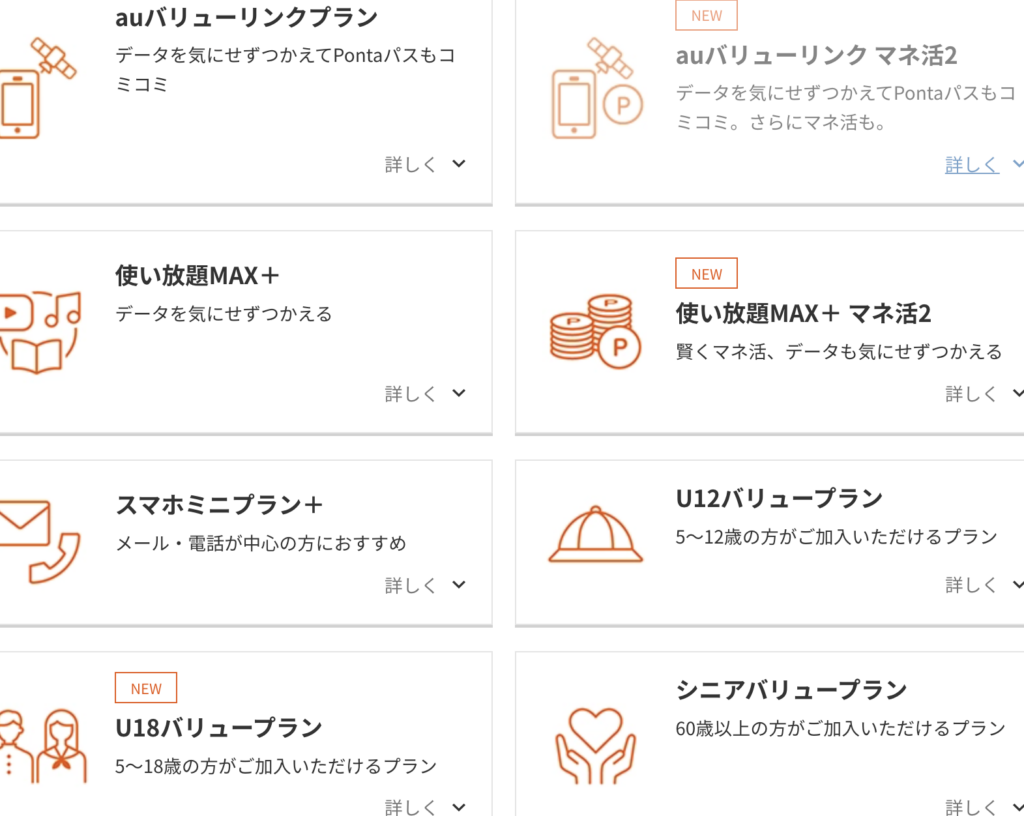Open 詳しく link for auバリューリンク マネ活2
The image size is (1024, 816).
[972, 165]
